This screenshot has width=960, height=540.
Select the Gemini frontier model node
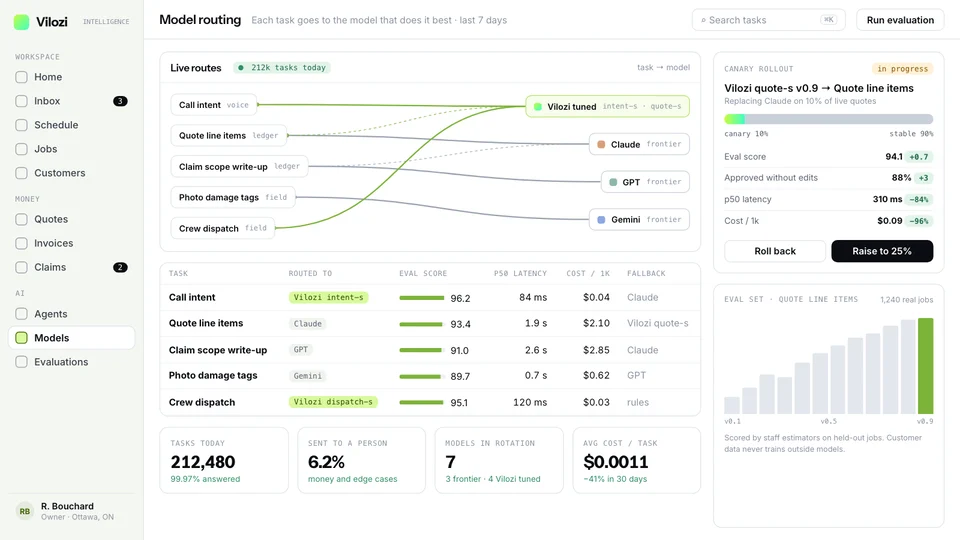click(x=639, y=220)
